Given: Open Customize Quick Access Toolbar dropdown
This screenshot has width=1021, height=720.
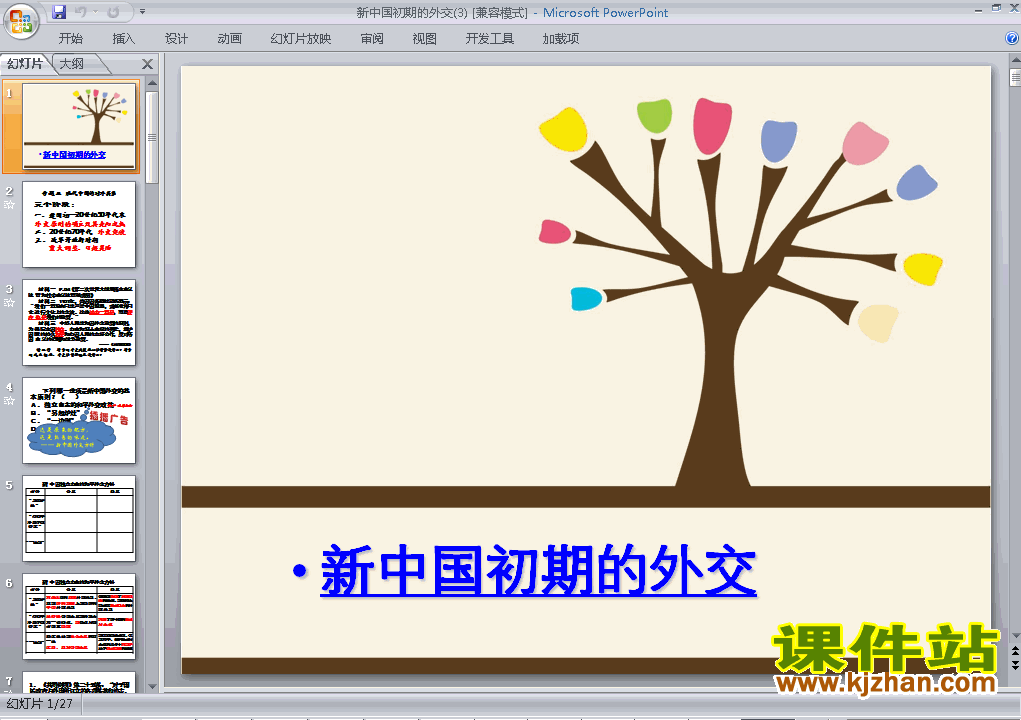Looking at the screenshot, I should pyautogui.click(x=143, y=12).
